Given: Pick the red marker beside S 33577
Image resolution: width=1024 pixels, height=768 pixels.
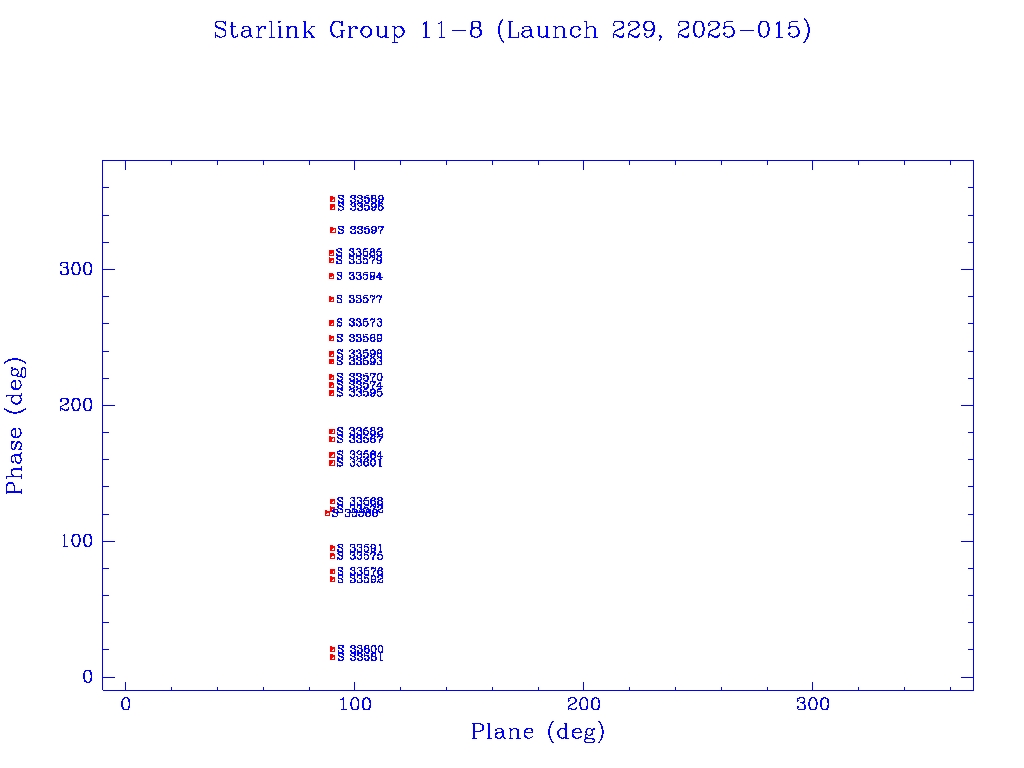Looking at the screenshot, I should (331, 299).
